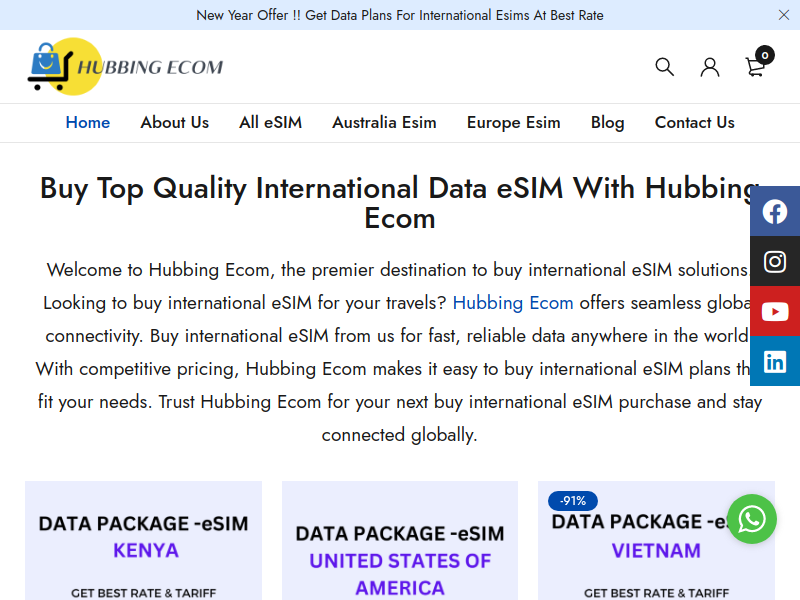Open the About Us page
Image resolution: width=800 pixels, height=600 pixels.
(x=174, y=122)
